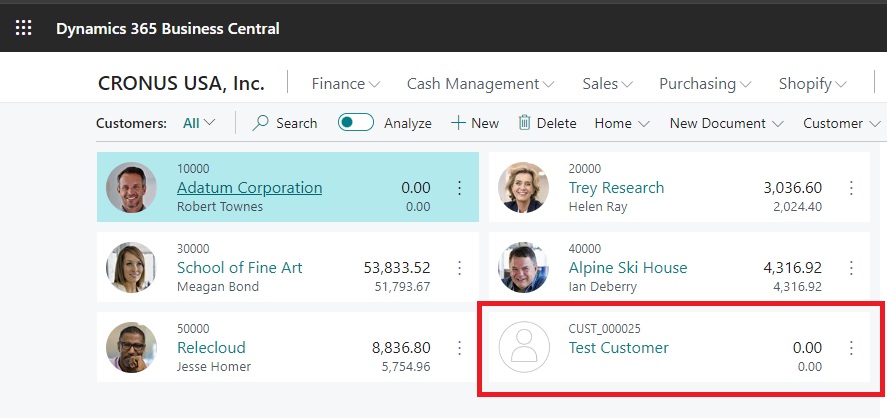Click the Delete trash can icon

coord(524,123)
